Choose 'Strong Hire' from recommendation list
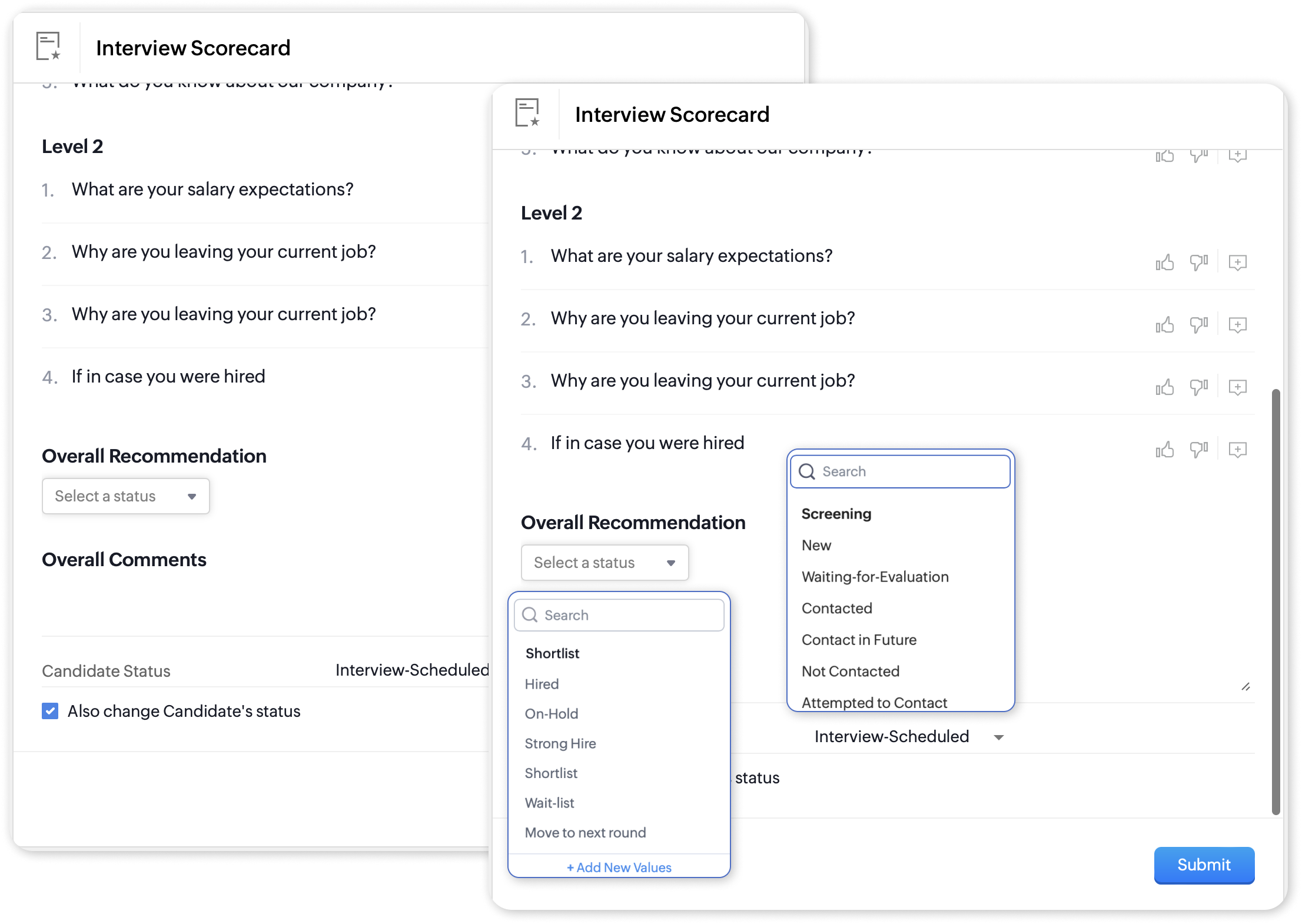The image size is (1302, 924). click(560, 743)
